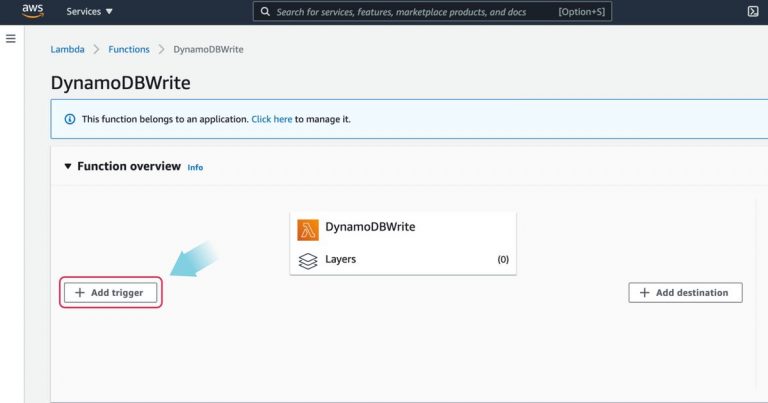768x403 pixels.
Task: Collapse the Function overview section
Action: (68, 166)
